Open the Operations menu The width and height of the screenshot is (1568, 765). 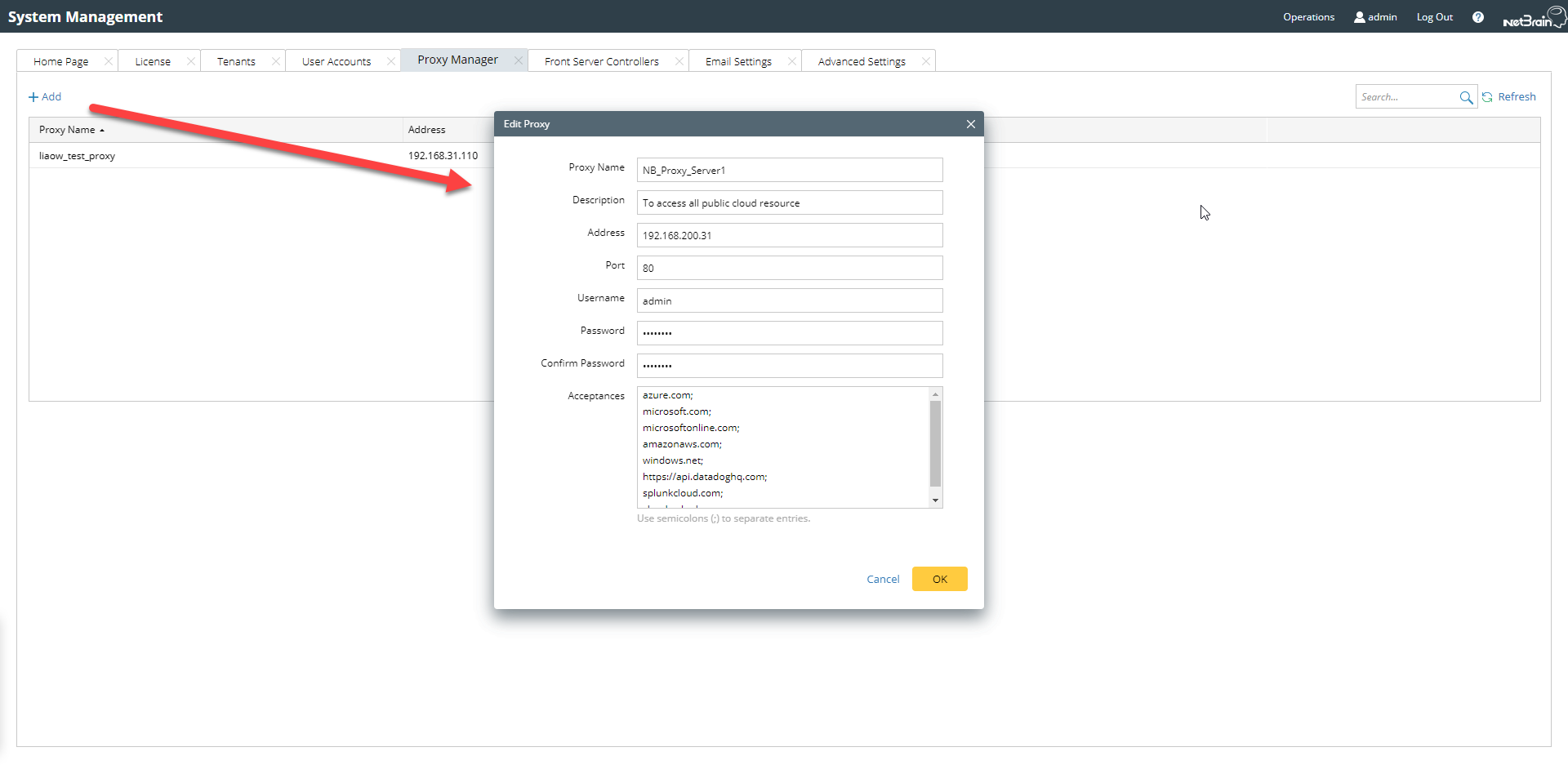tap(1308, 17)
